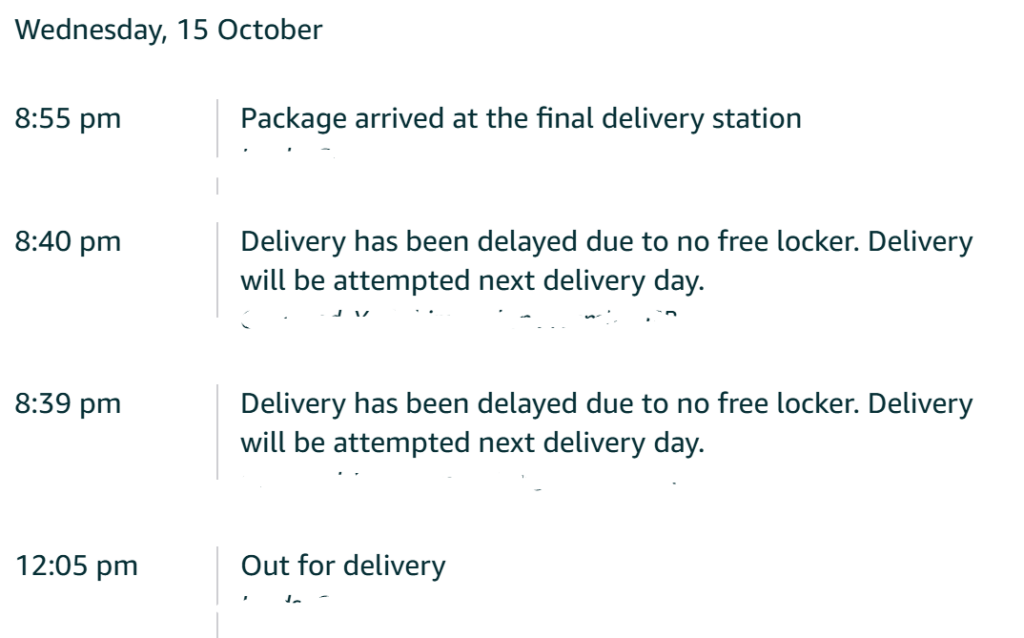Click the Wednesday, 15 October date header

[x=169, y=30]
